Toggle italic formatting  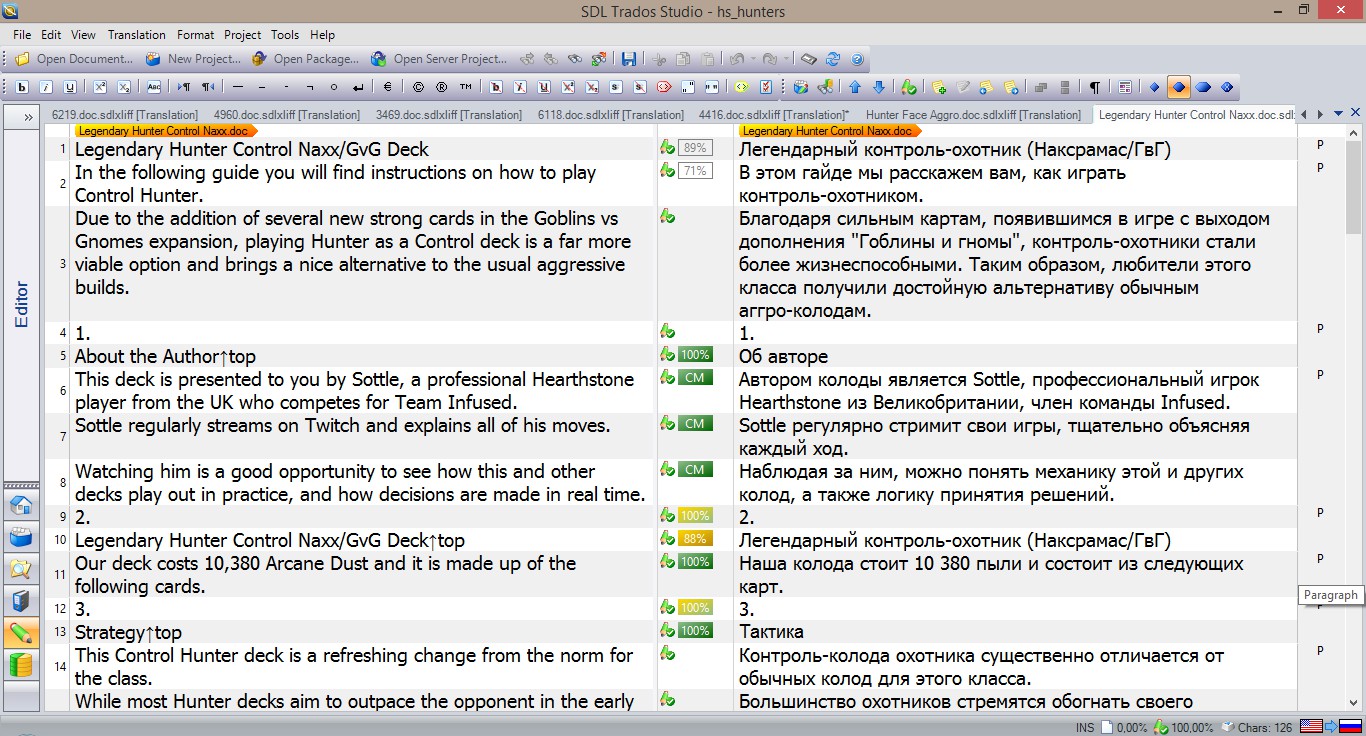[x=46, y=87]
